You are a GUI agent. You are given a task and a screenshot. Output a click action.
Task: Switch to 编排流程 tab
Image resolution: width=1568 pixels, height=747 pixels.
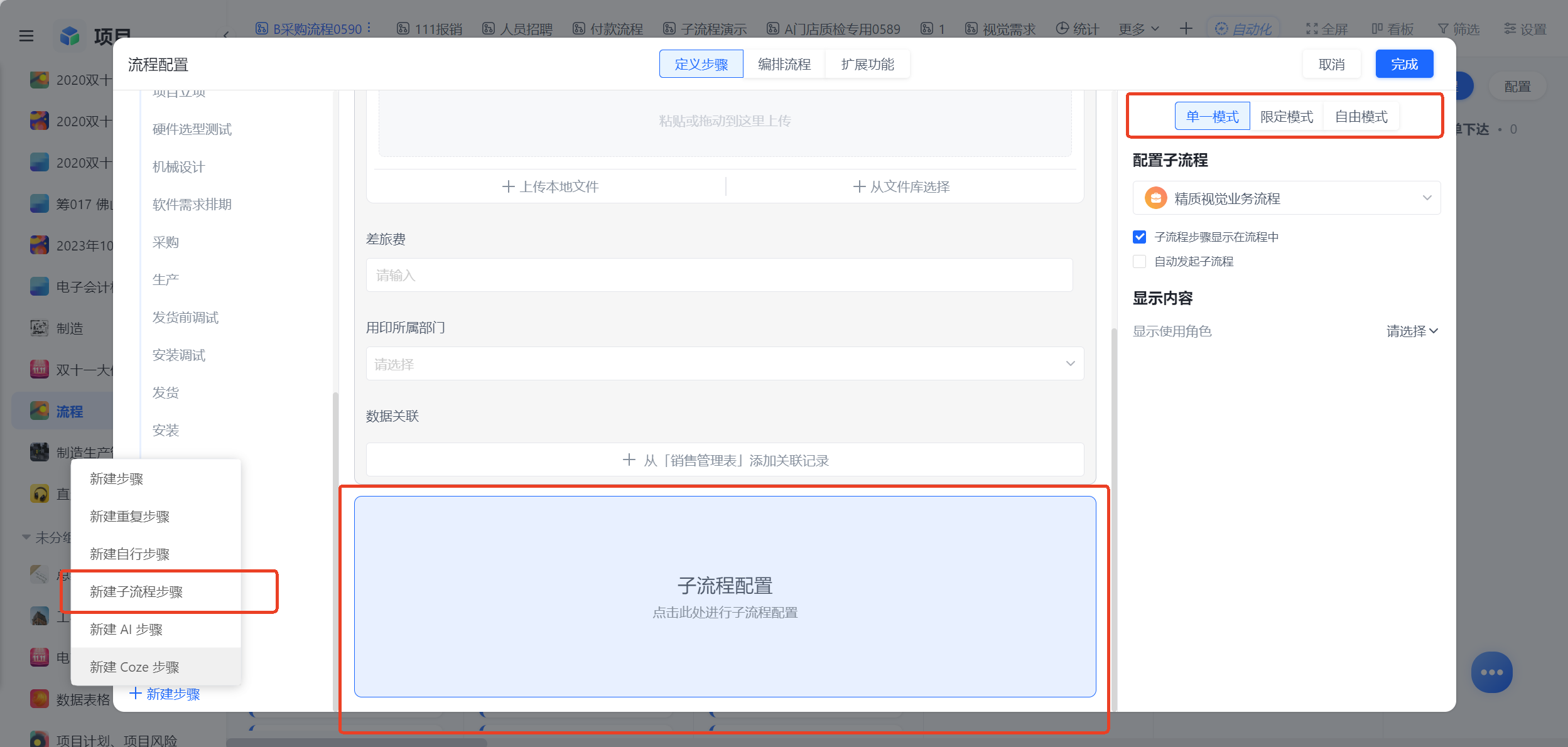(784, 64)
